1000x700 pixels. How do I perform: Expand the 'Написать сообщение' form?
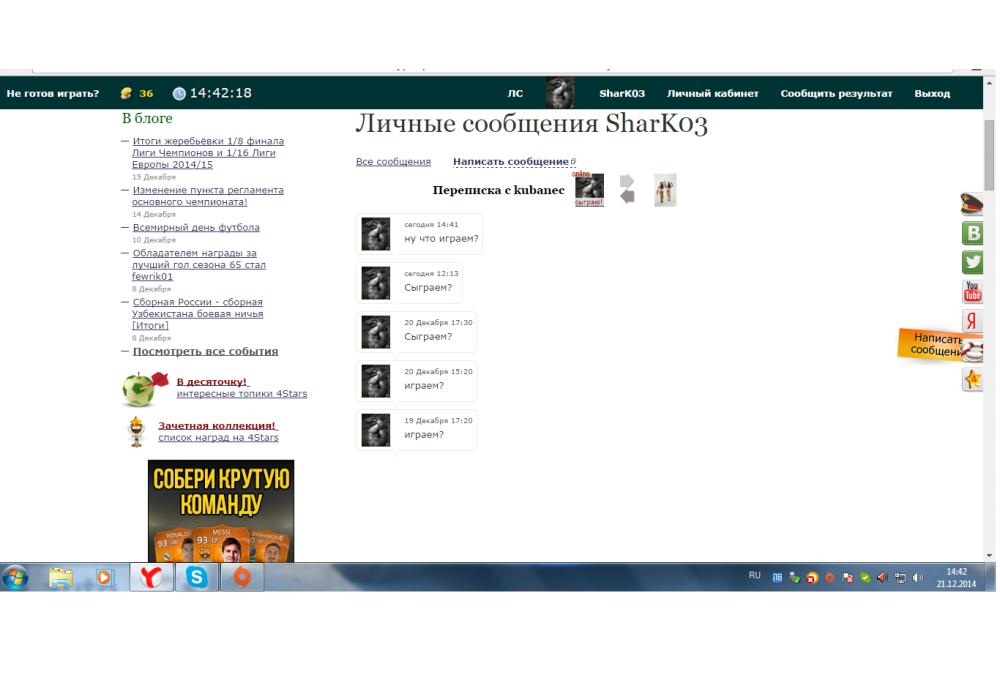click(x=510, y=162)
